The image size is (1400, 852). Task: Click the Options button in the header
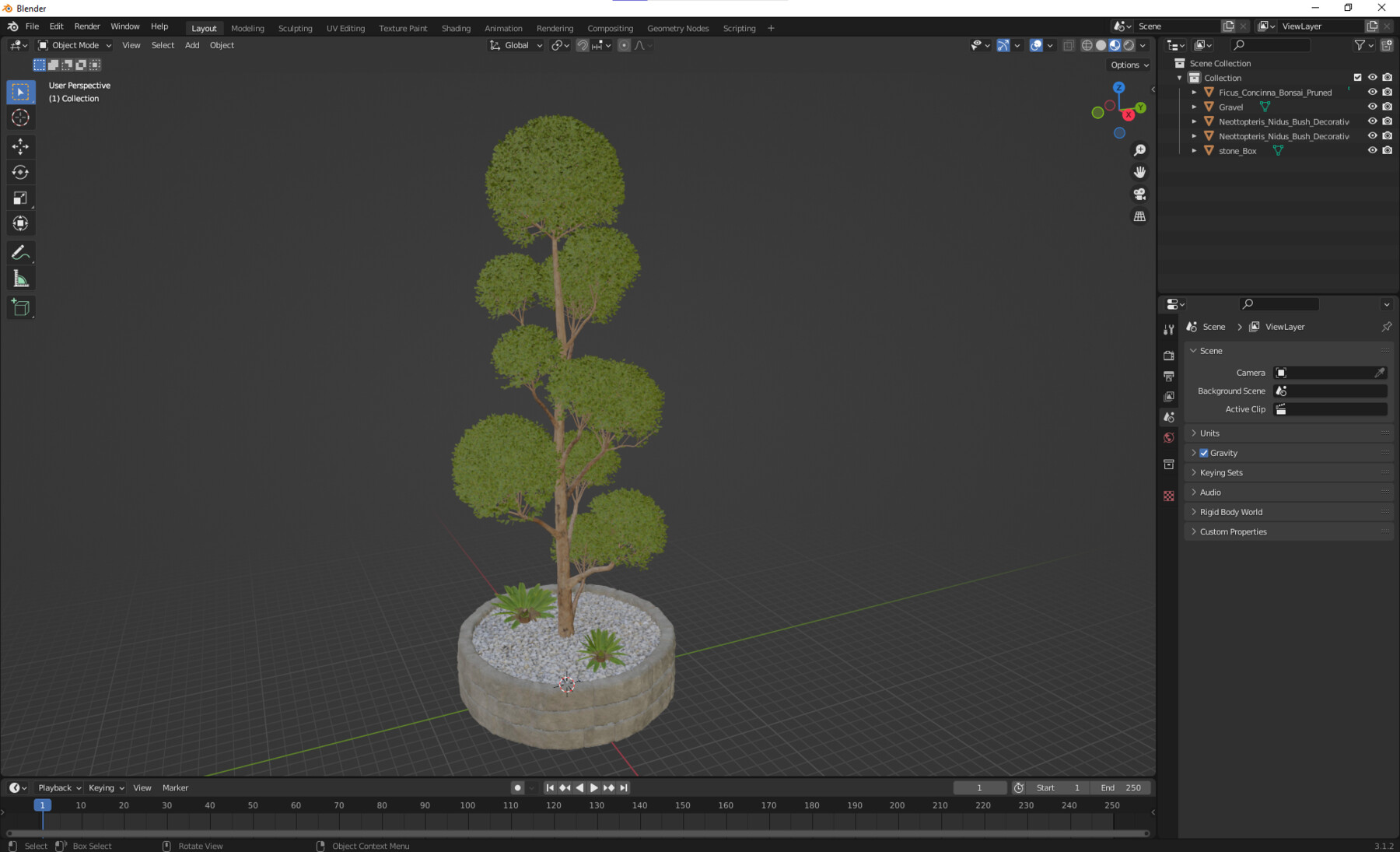(x=1127, y=65)
